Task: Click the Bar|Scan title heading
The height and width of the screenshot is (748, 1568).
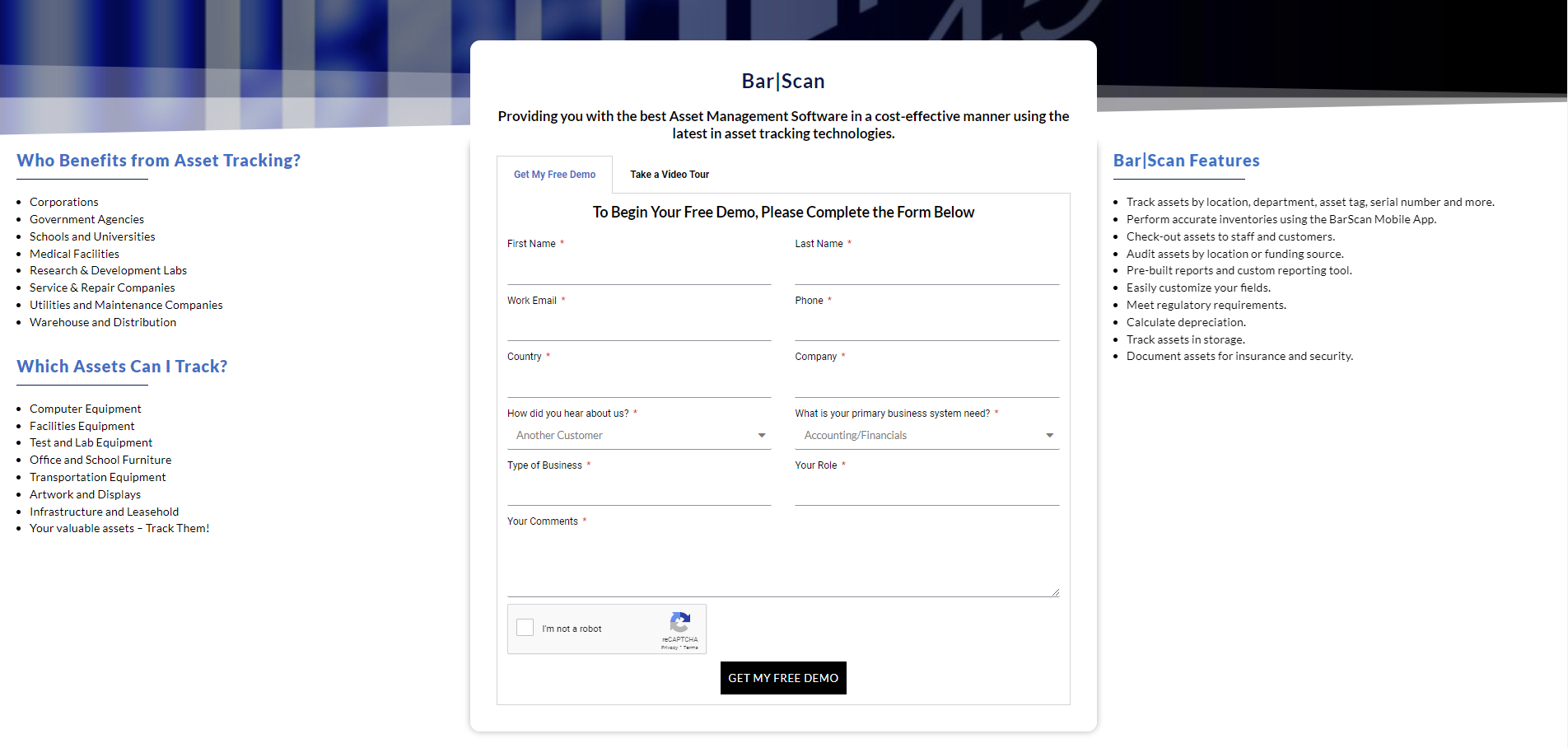Action: [783, 81]
